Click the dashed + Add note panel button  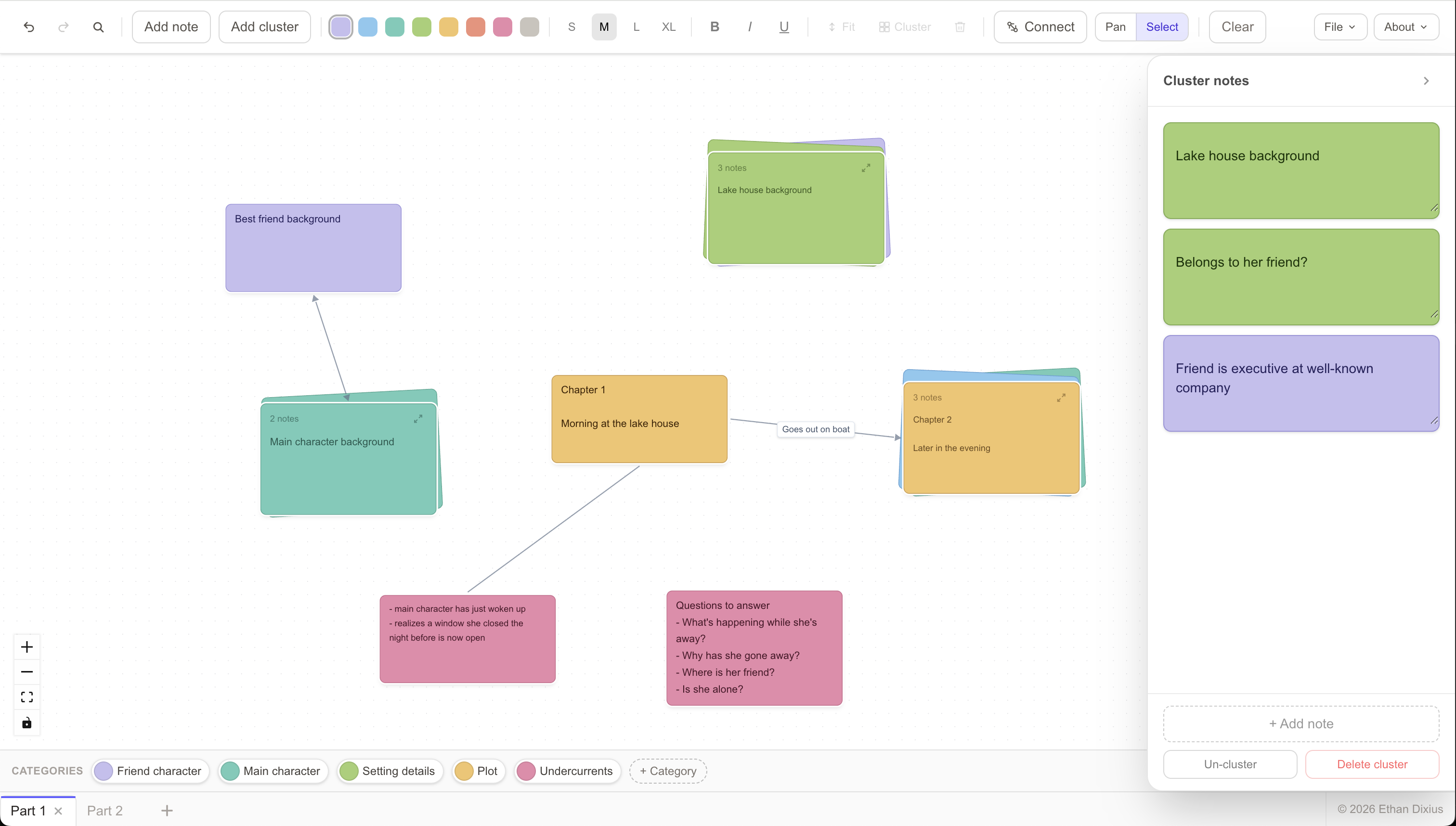coord(1301,723)
